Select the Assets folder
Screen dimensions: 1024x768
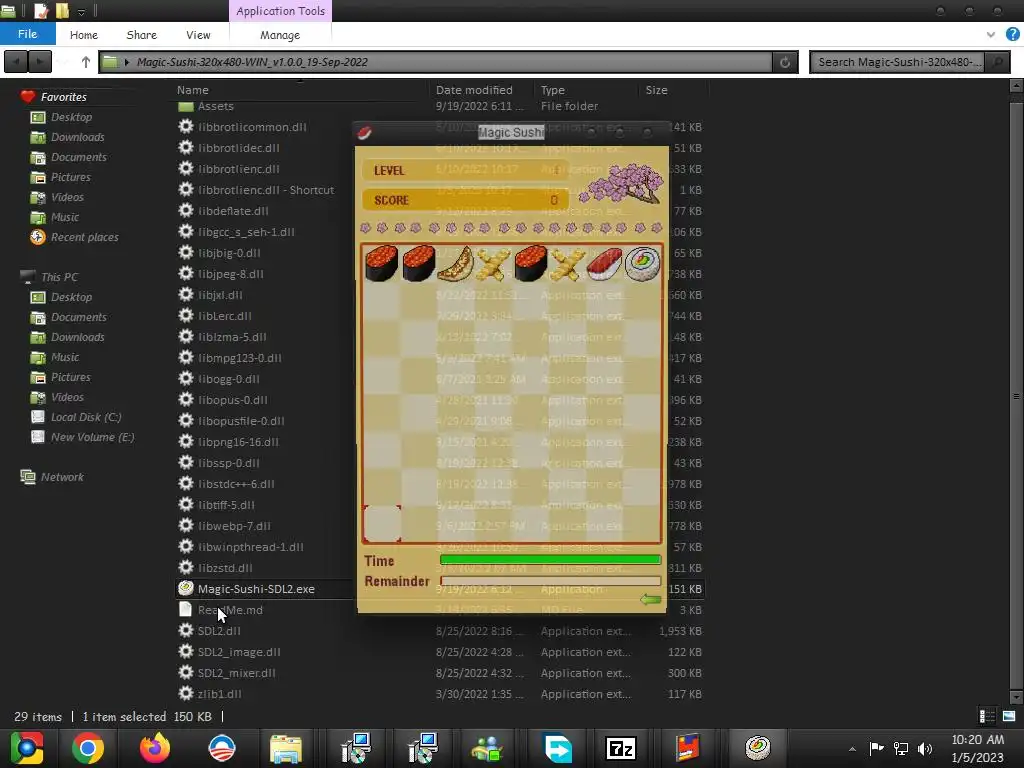pos(216,106)
